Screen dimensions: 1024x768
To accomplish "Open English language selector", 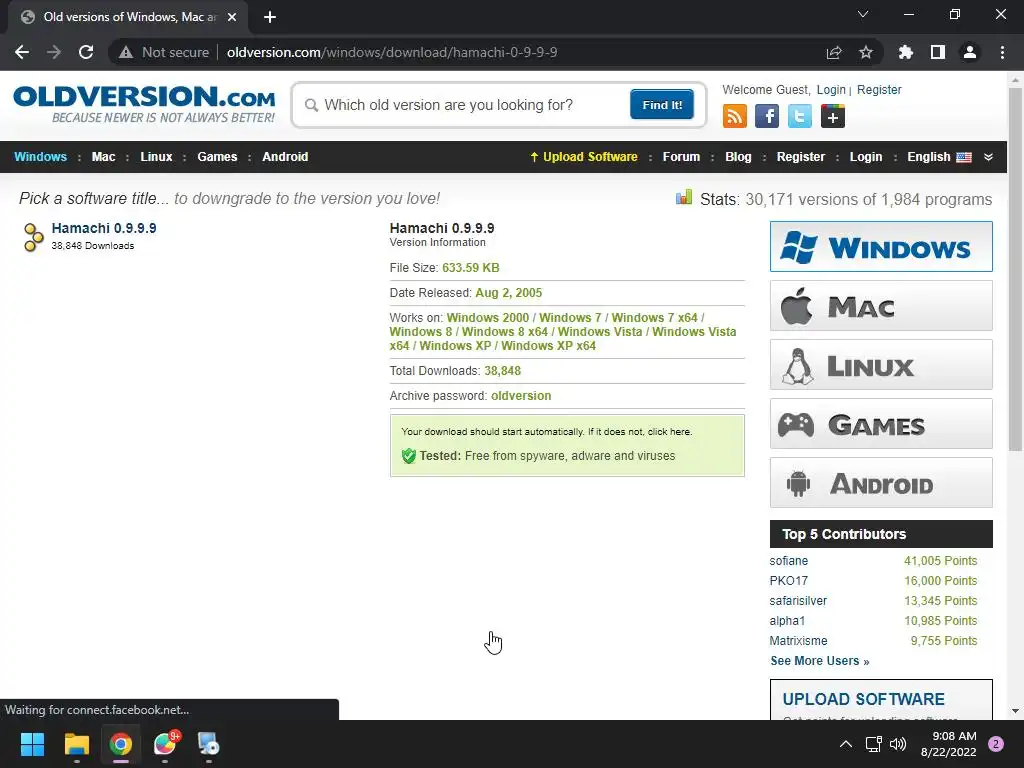I will tap(939, 157).
